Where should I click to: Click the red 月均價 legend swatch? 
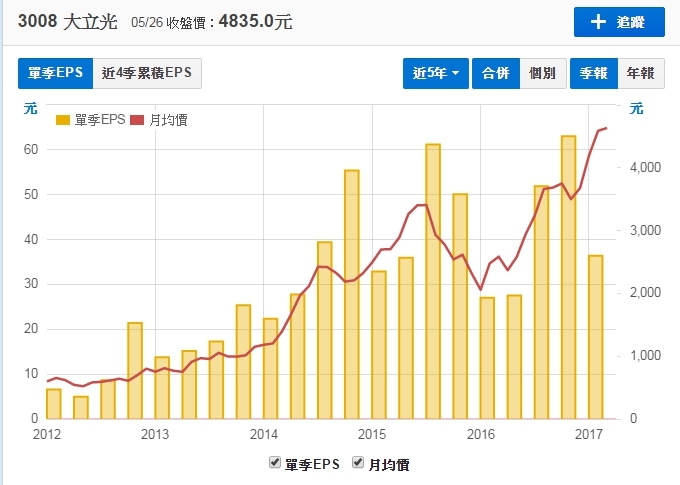[x=137, y=120]
